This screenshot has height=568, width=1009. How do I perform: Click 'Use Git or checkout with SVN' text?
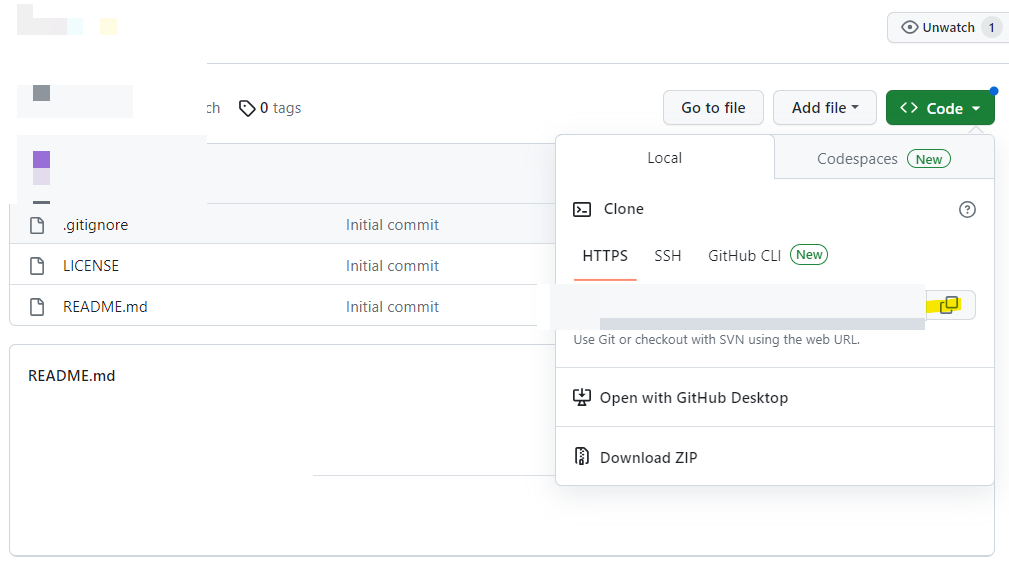(x=717, y=340)
